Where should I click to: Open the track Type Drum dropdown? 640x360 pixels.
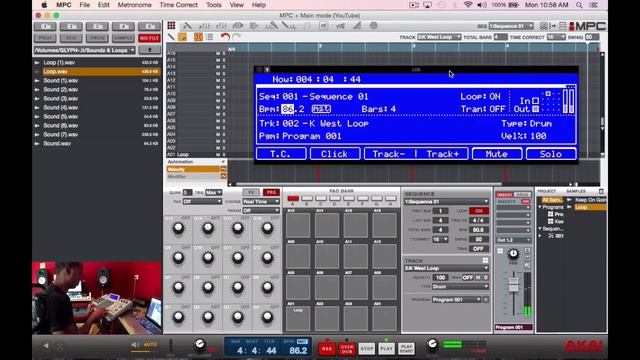(460, 287)
